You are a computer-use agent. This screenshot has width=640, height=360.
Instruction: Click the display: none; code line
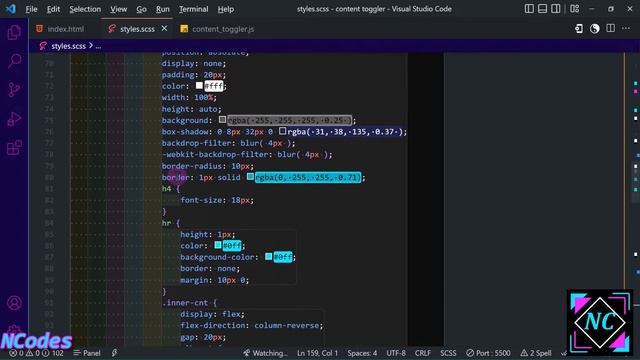pyautogui.click(x=194, y=63)
